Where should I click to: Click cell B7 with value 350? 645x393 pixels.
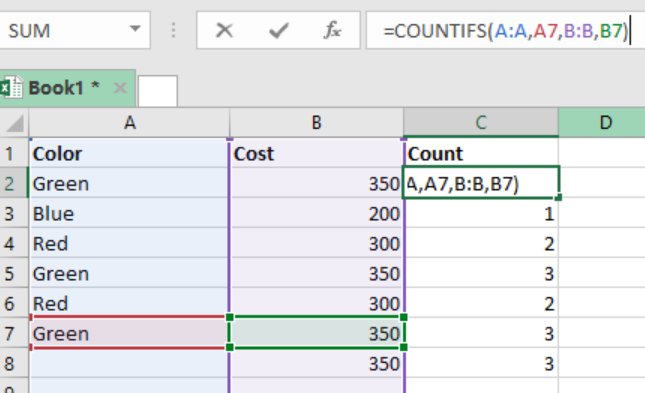(317, 333)
